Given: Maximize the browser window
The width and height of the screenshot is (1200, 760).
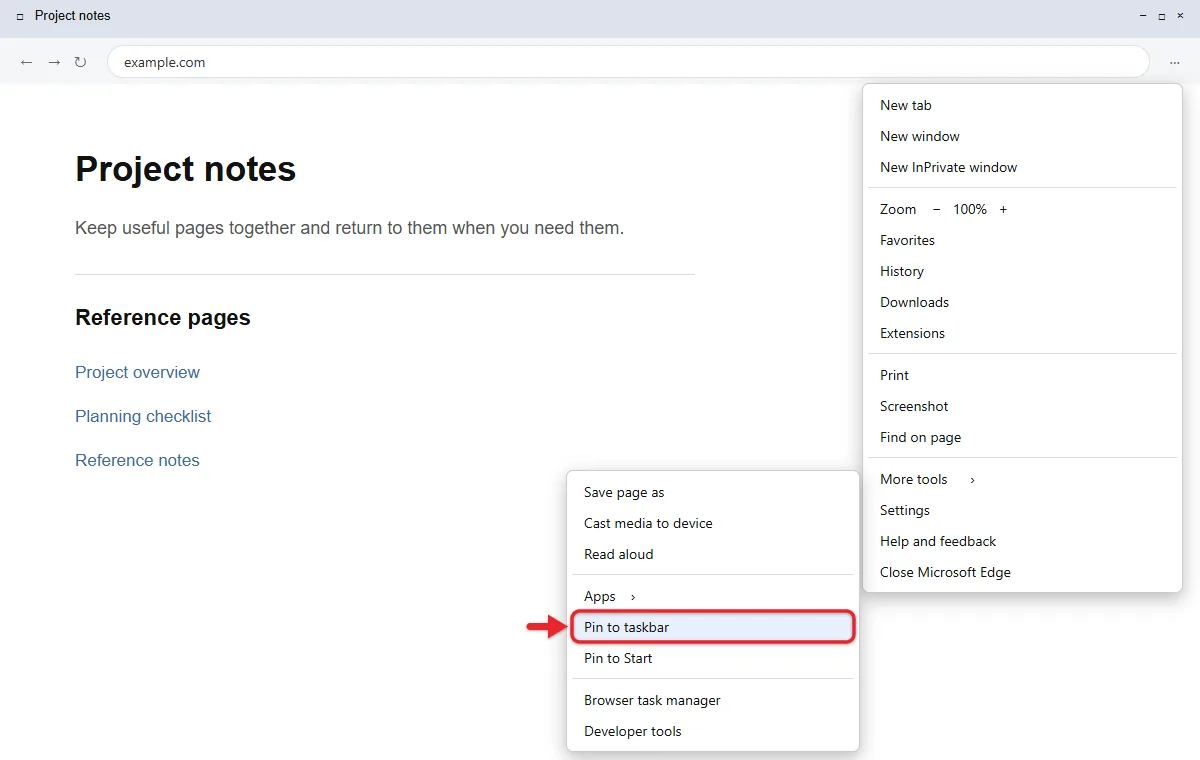Looking at the screenshot, I should 1162,17.
